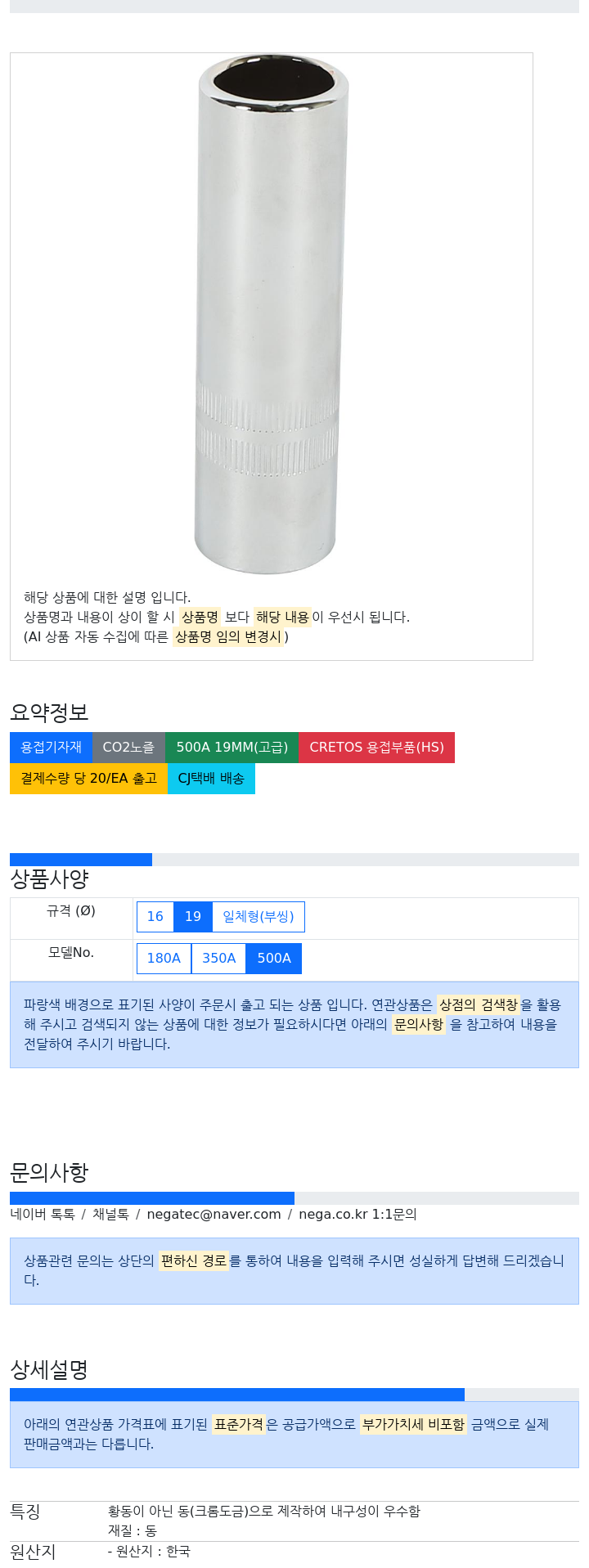Click the 결제수량 당 20/EA 출고 yellow tag

tap(88, 779)
